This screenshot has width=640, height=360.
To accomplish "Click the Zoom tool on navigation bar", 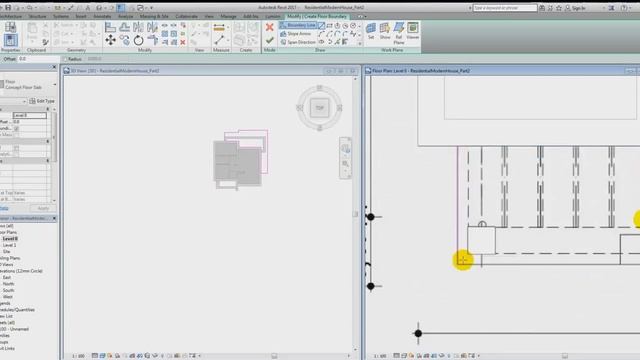I will pos(345,164).
